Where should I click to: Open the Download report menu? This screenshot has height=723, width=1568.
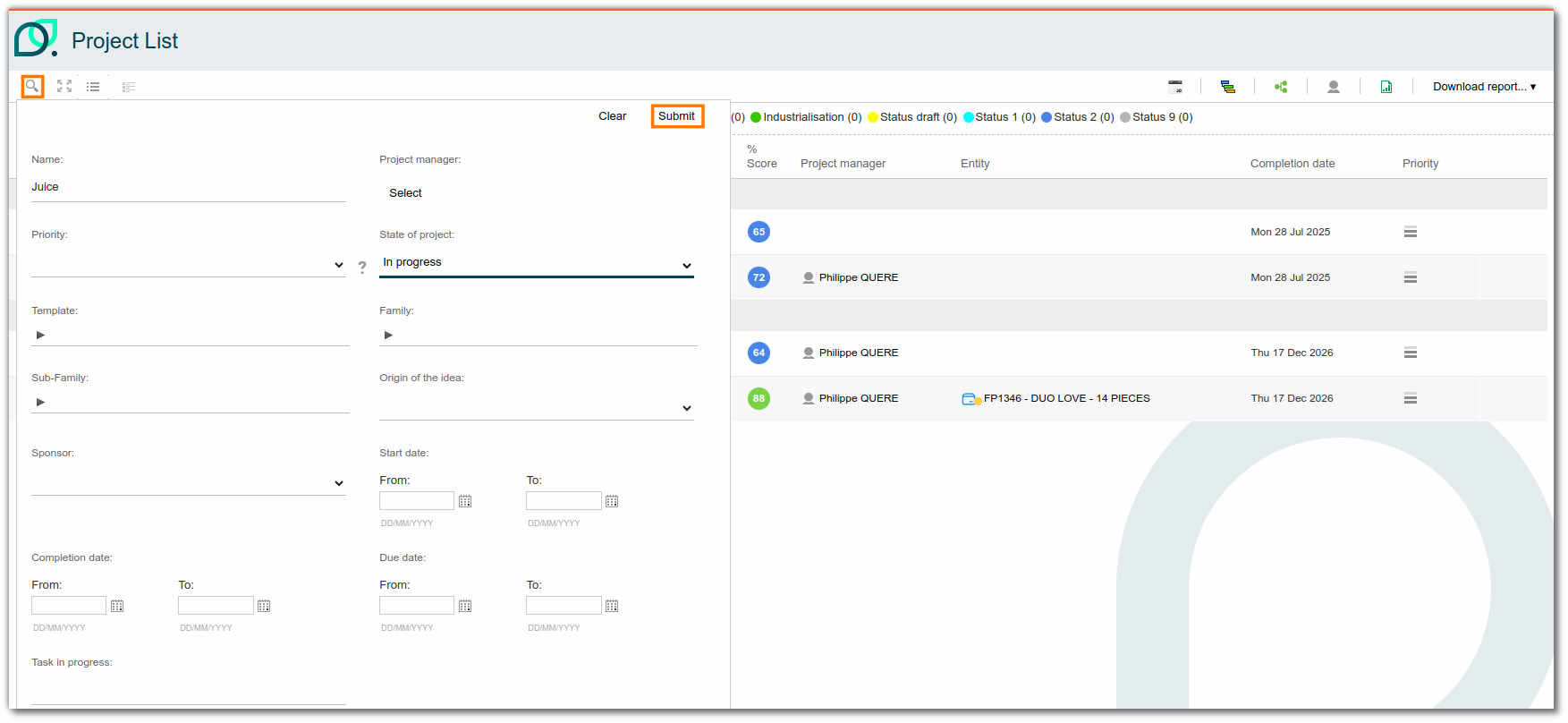[1484, 87]
